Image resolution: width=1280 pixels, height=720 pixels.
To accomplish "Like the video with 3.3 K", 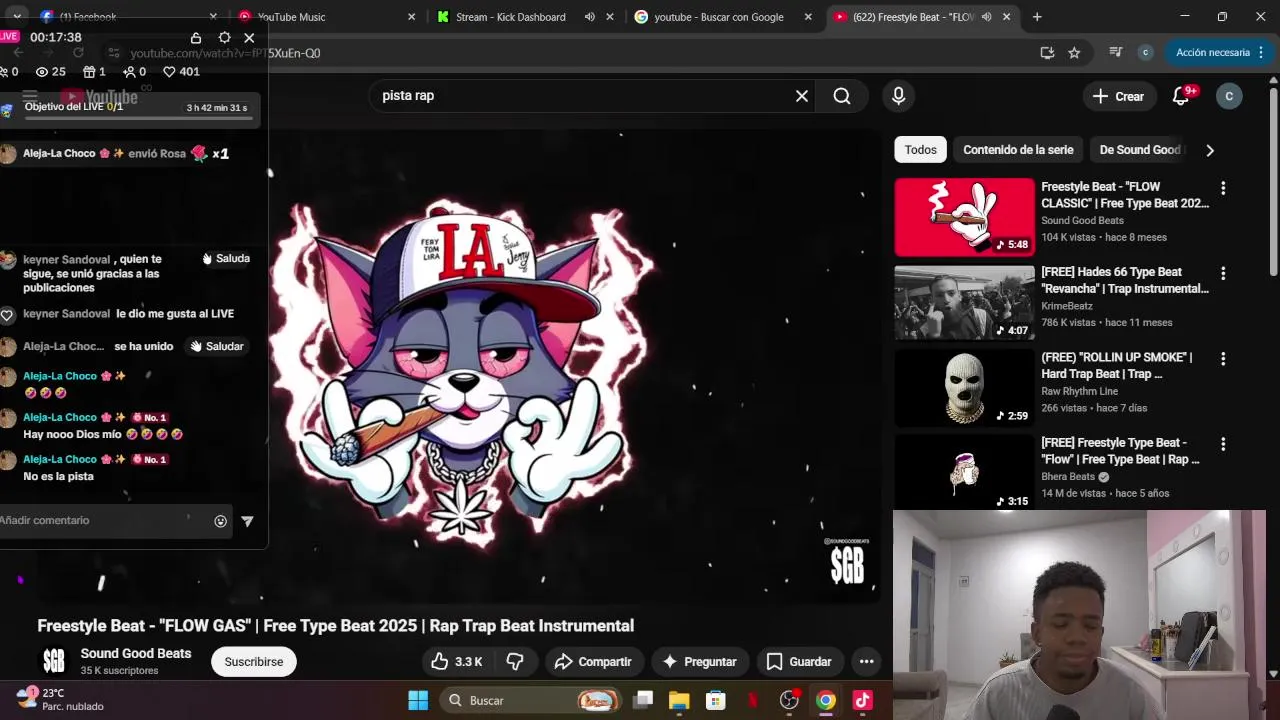I will [456, 662].
